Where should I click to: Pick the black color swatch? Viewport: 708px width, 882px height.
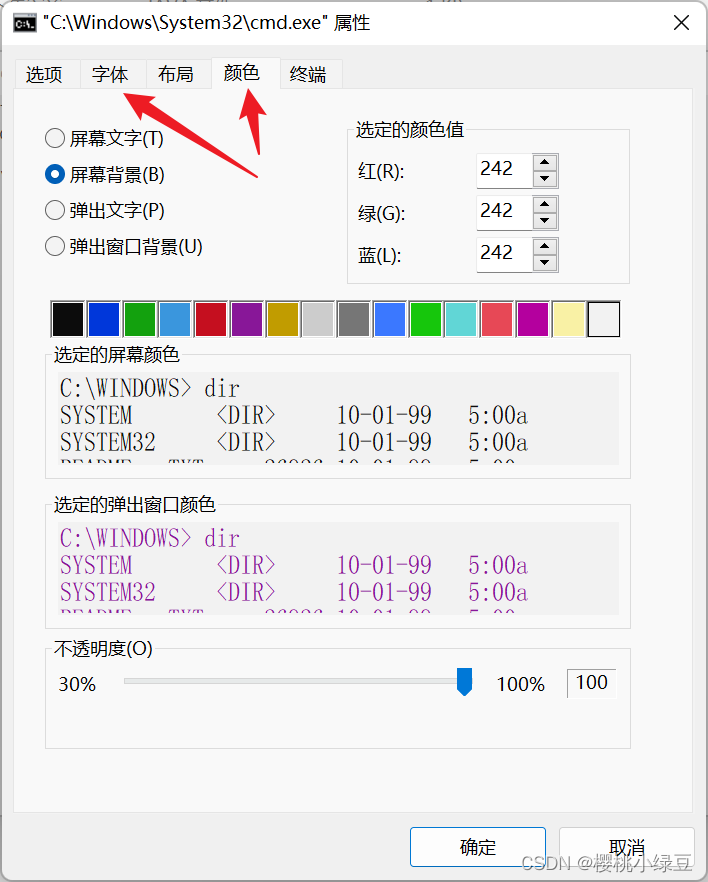(67, 319)
